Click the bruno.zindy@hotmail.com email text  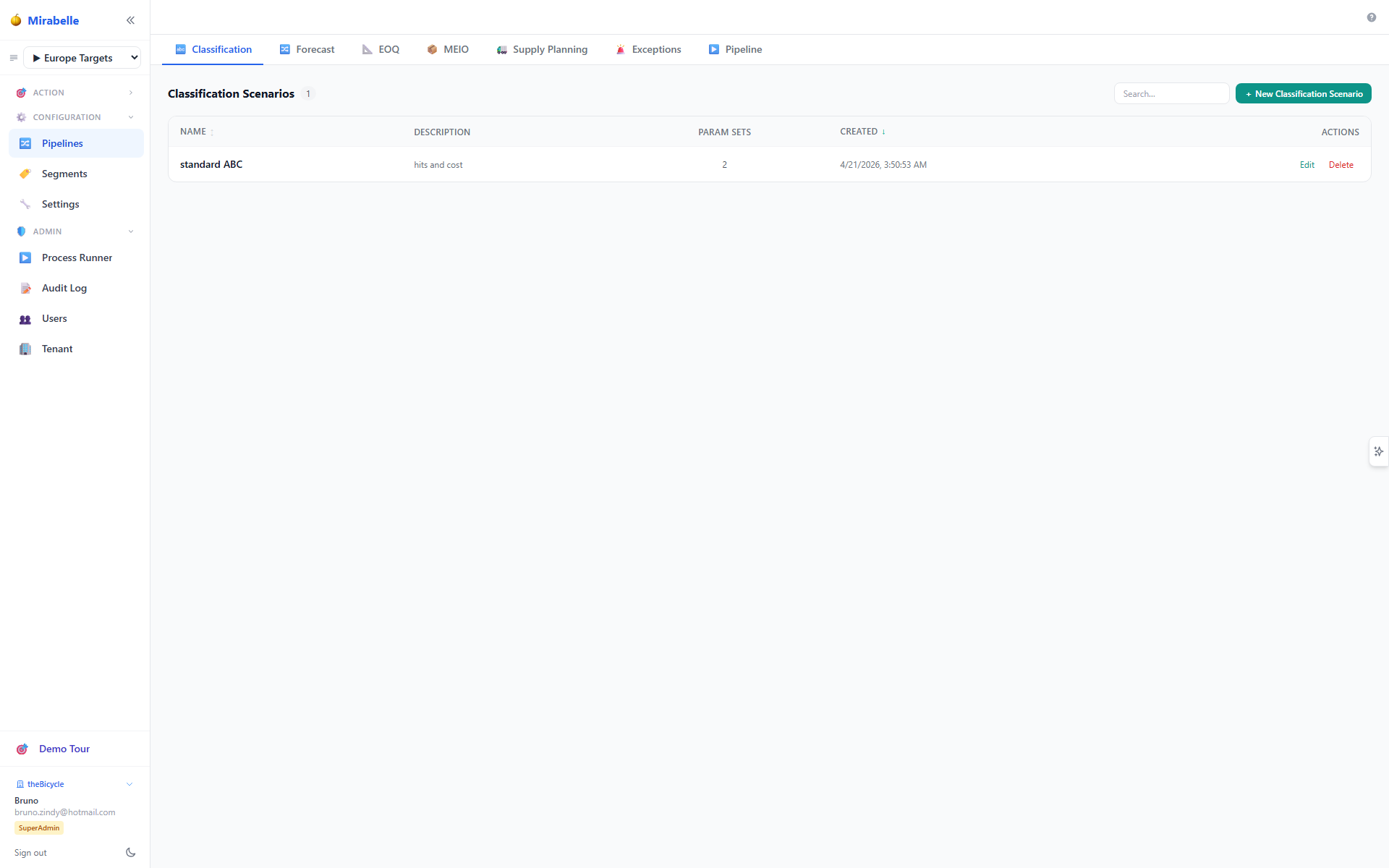(65, 812)
